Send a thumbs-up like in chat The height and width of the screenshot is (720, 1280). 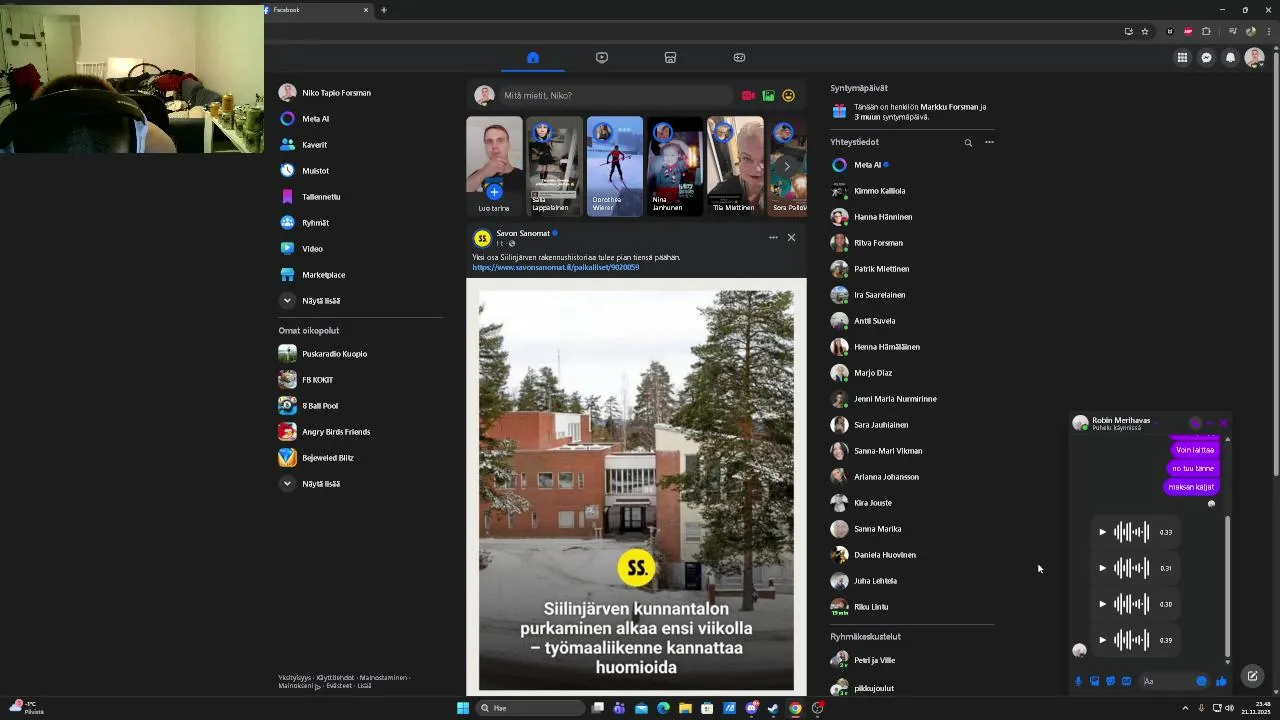[1221, 681]
